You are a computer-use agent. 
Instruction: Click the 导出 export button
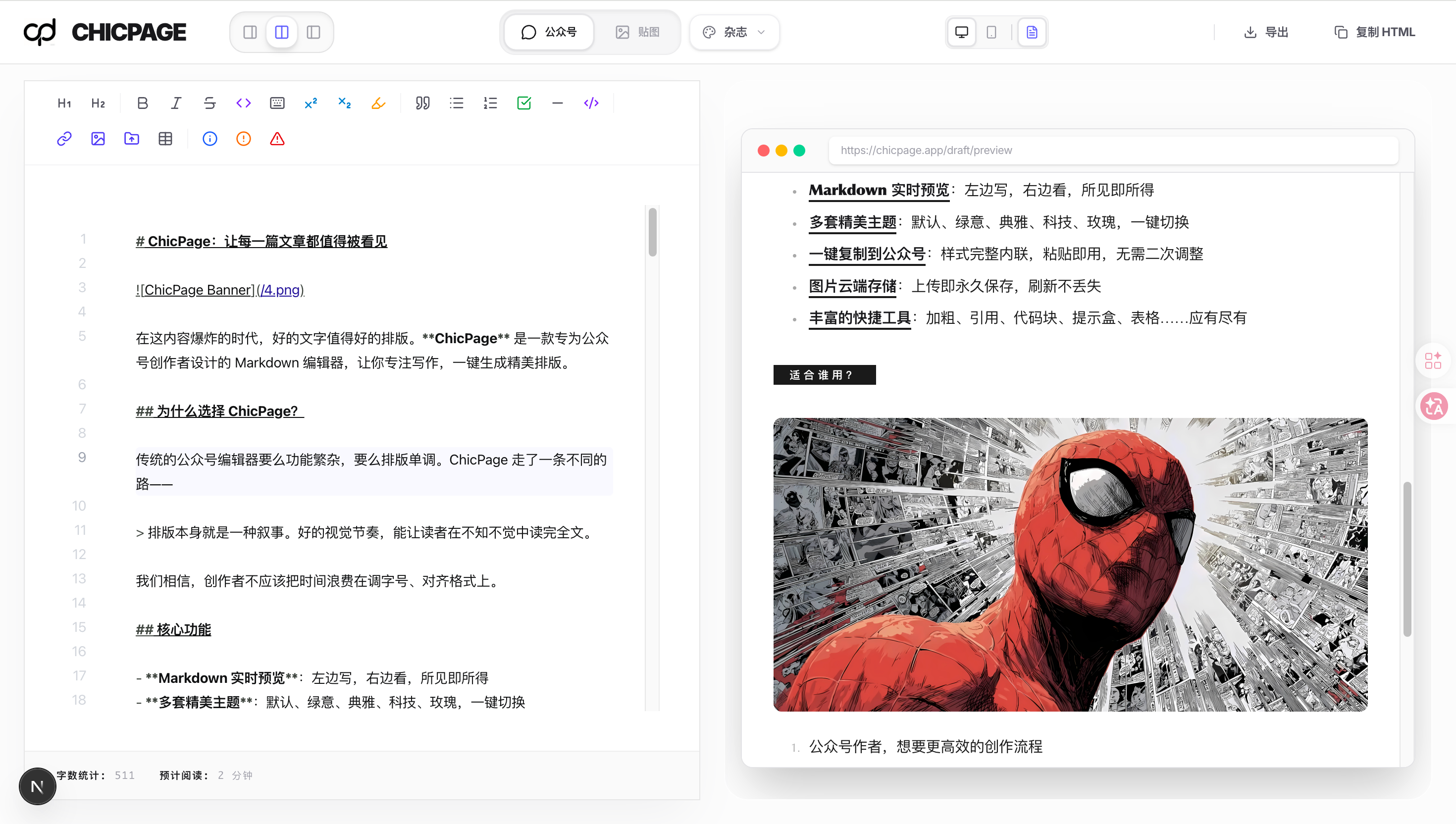point(1266,32)
